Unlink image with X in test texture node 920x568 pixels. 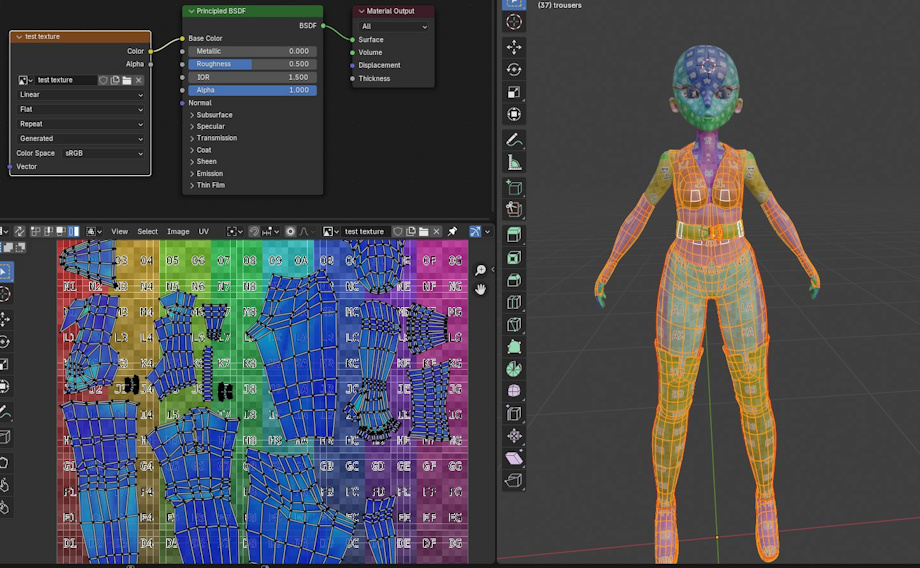tap(139, 80)
